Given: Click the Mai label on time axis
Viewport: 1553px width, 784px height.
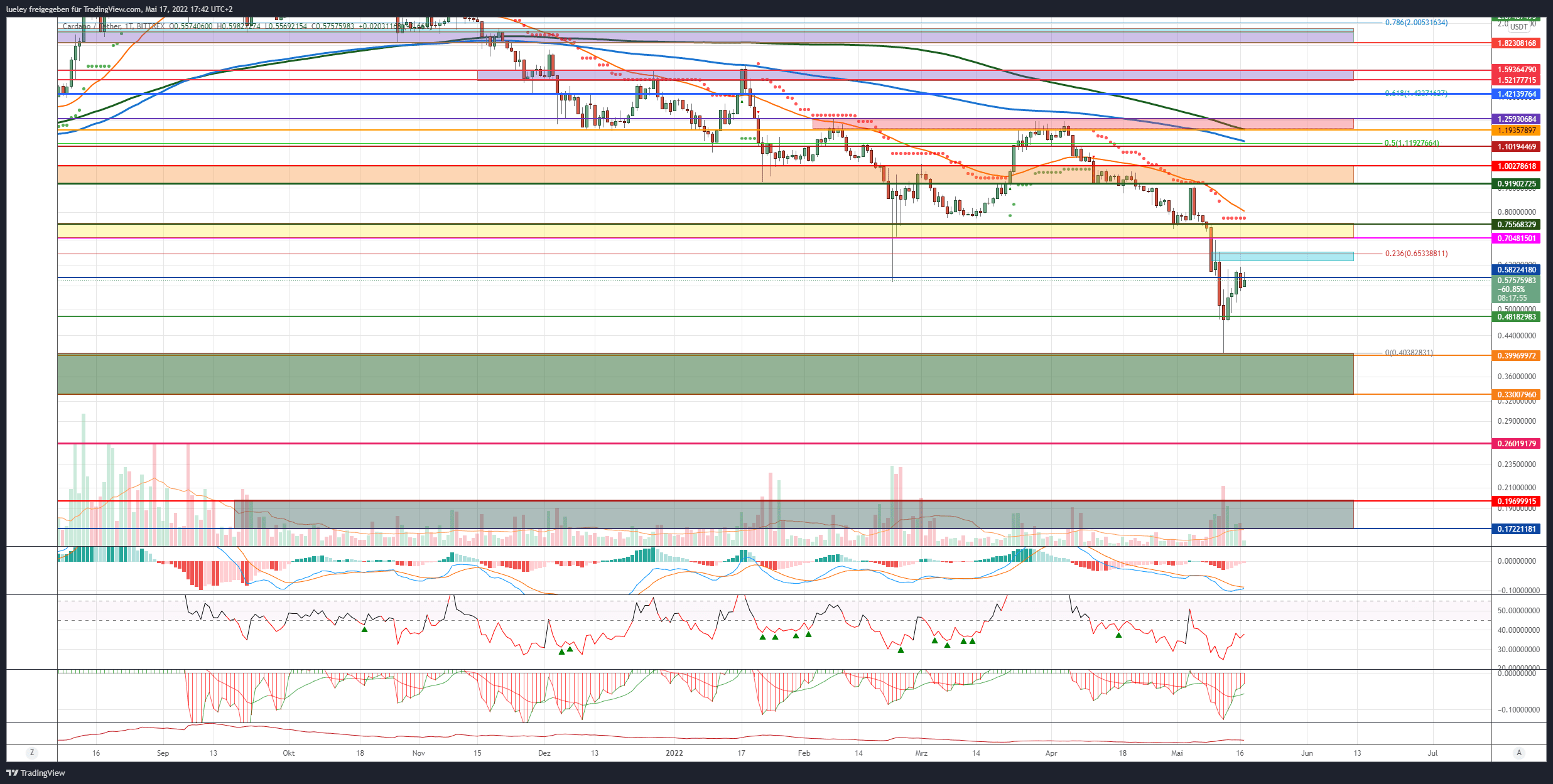Looking at the screenshot, I should (1177, 753).
